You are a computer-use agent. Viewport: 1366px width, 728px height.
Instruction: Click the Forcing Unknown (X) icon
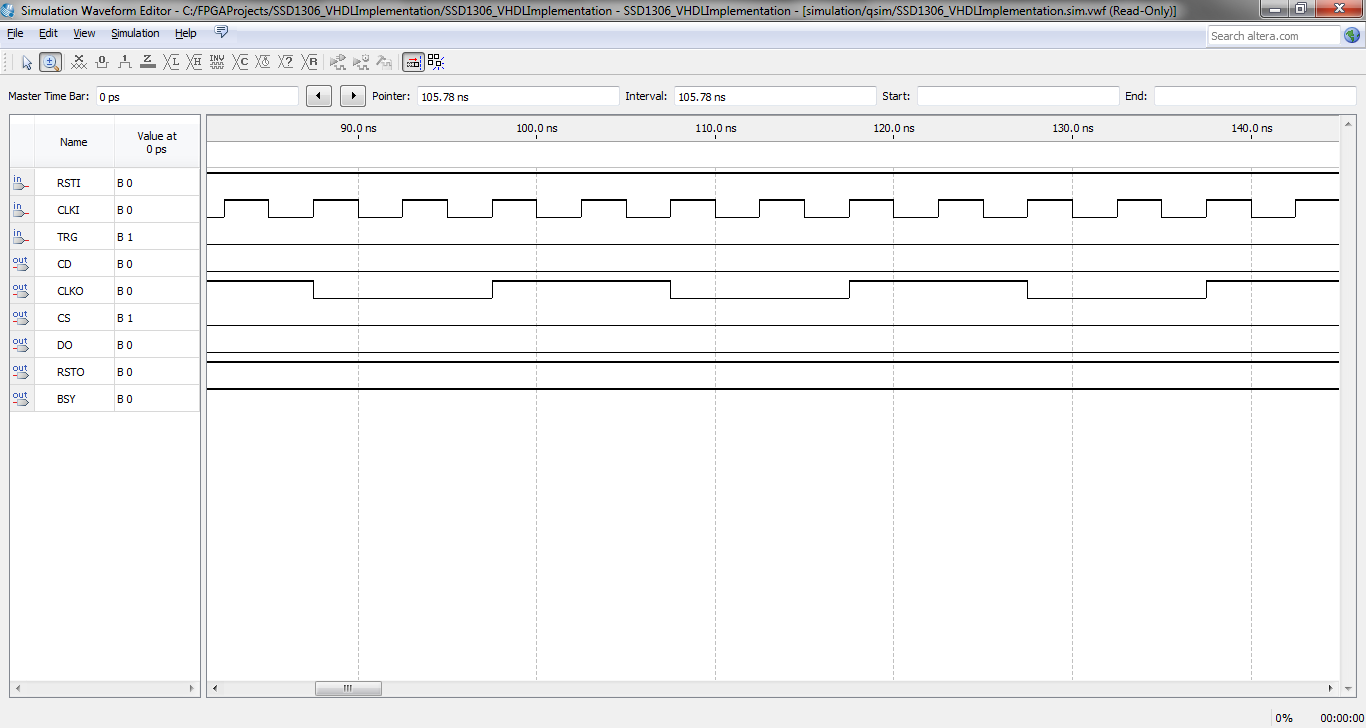tap(79, 62)
